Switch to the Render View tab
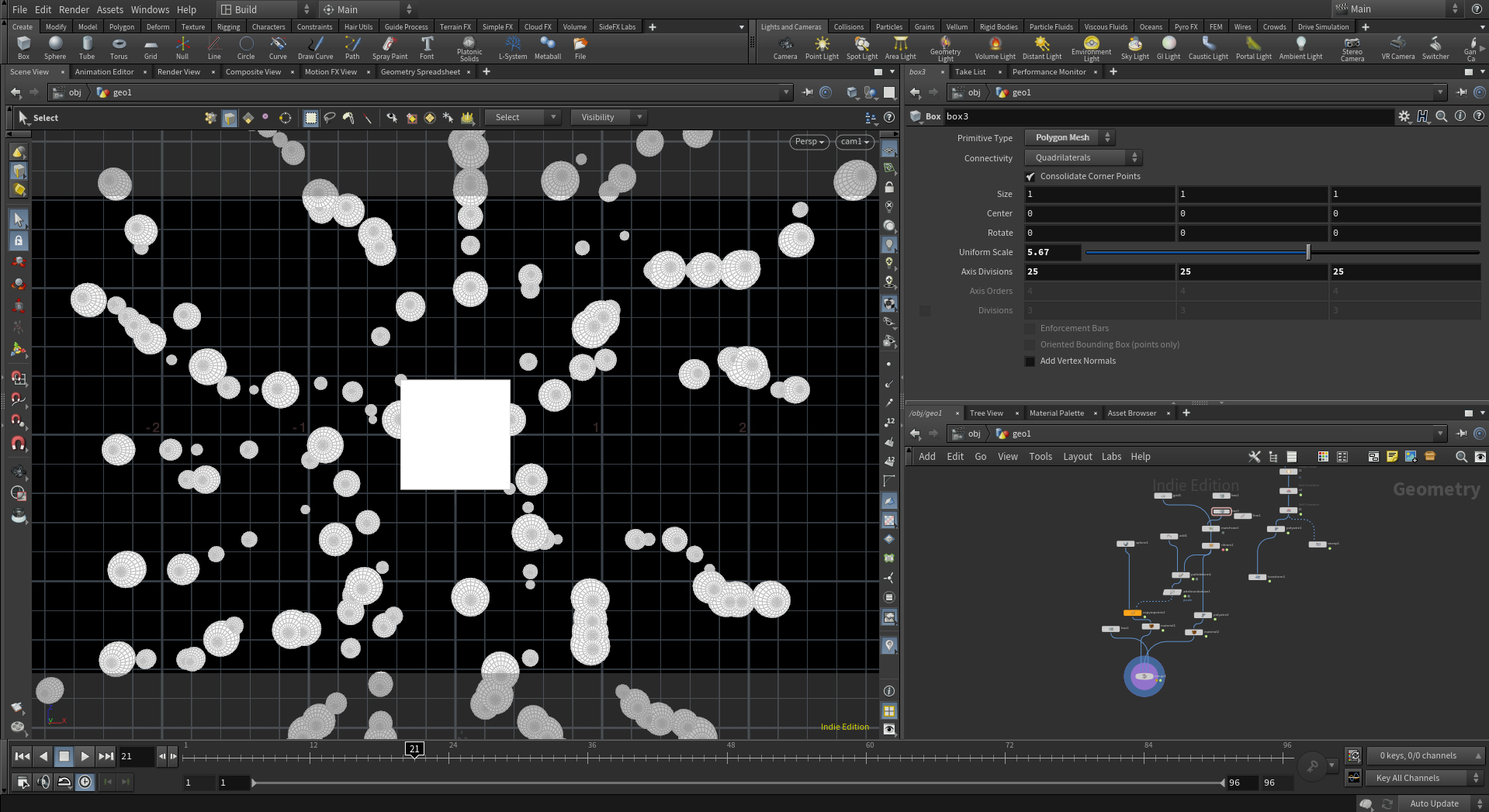This screenshot has width=1489, height=812. 178,72
